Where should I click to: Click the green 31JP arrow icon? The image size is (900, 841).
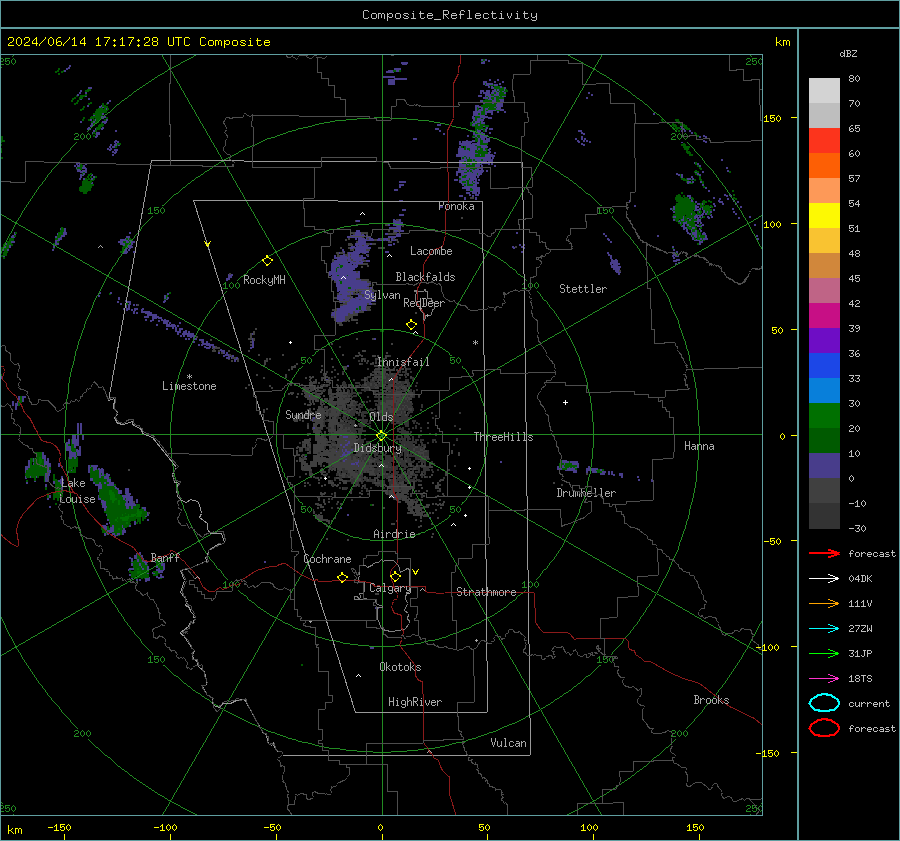click(824, 653)
